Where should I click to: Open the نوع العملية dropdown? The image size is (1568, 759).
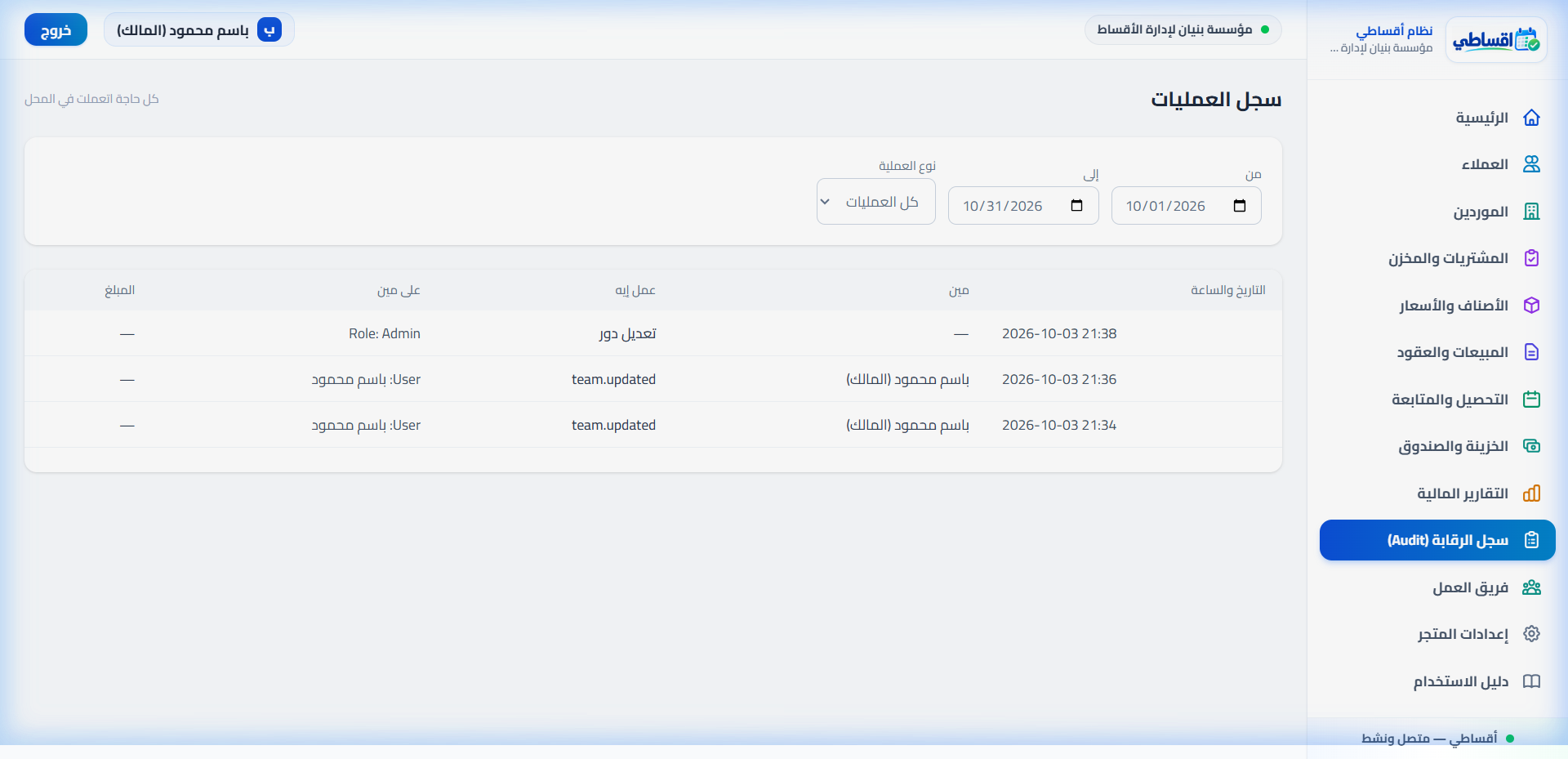pos(876,202)
